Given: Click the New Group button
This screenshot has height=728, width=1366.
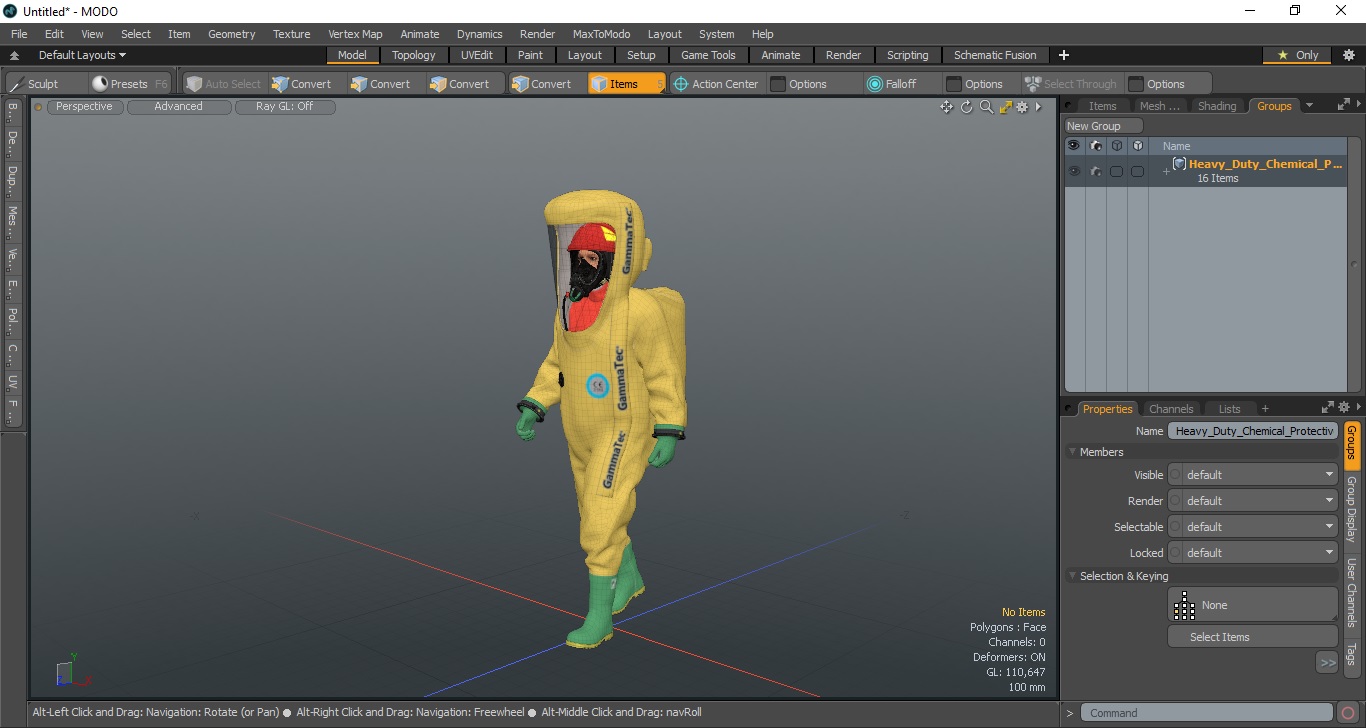Looking at the screenshot, I should pyautogui.click(x=1104, y=126).
